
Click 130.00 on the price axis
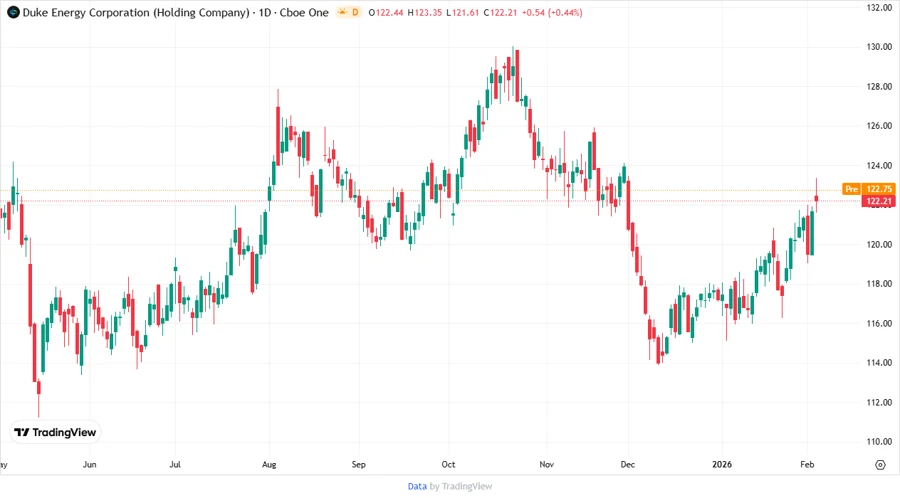[x=879, y=47]
